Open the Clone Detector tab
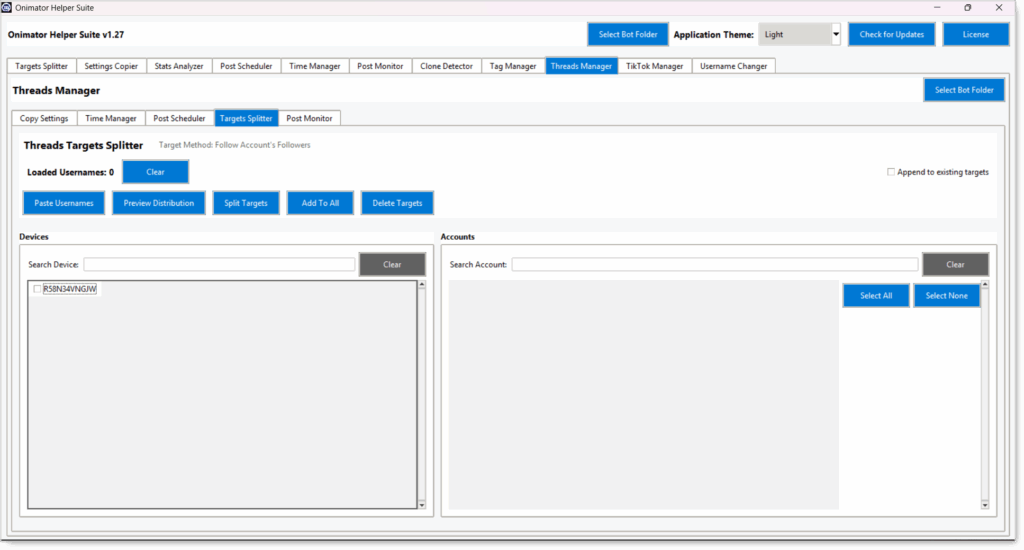The width and height of the screenshot is (1024, 550). [x=446, y=66]
